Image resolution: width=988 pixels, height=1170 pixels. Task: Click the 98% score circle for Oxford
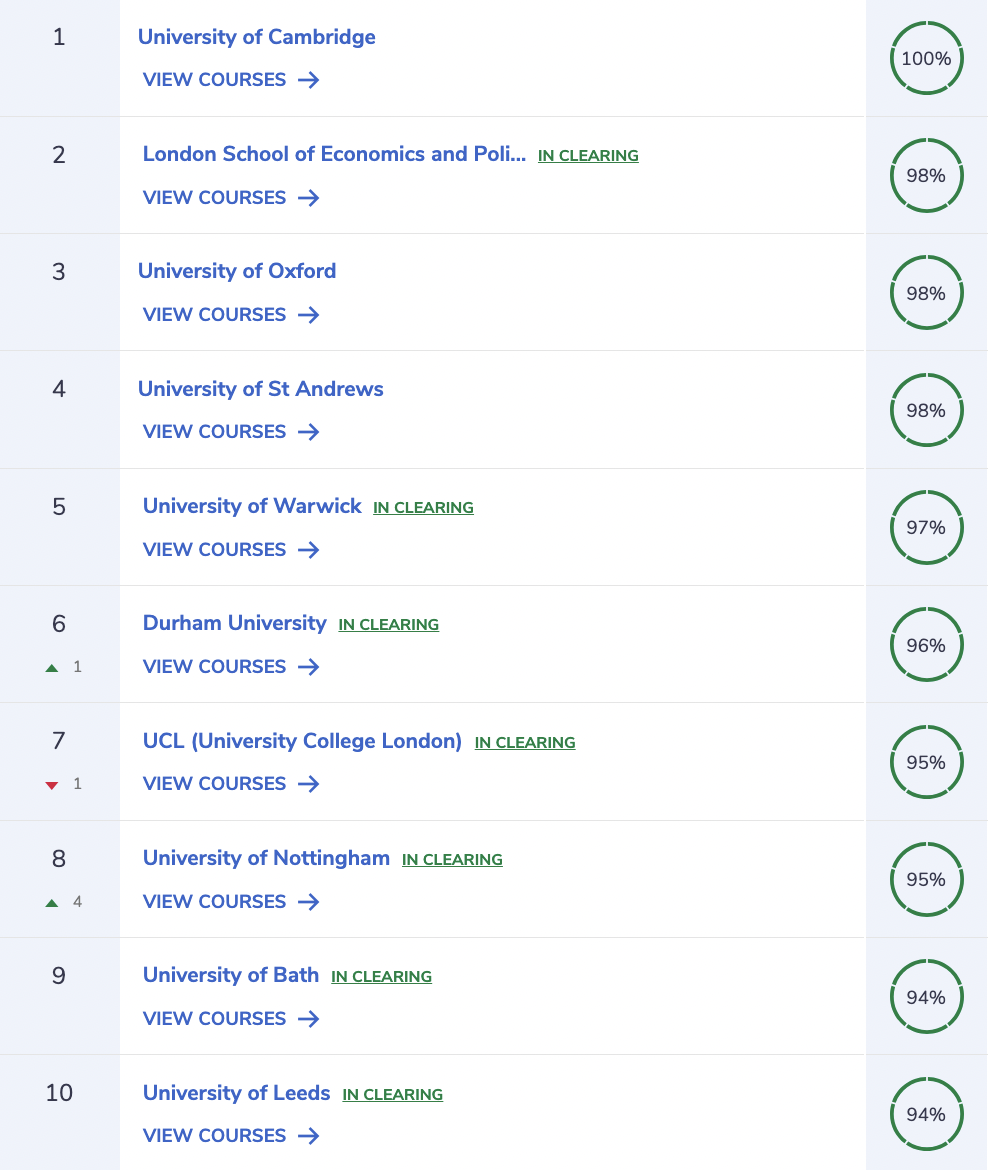927,293
